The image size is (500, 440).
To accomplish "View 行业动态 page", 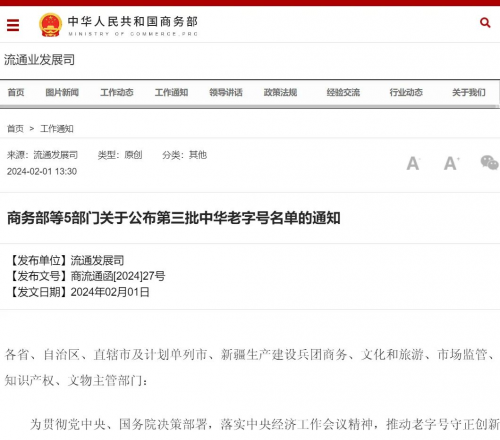I will click(406, 92).
